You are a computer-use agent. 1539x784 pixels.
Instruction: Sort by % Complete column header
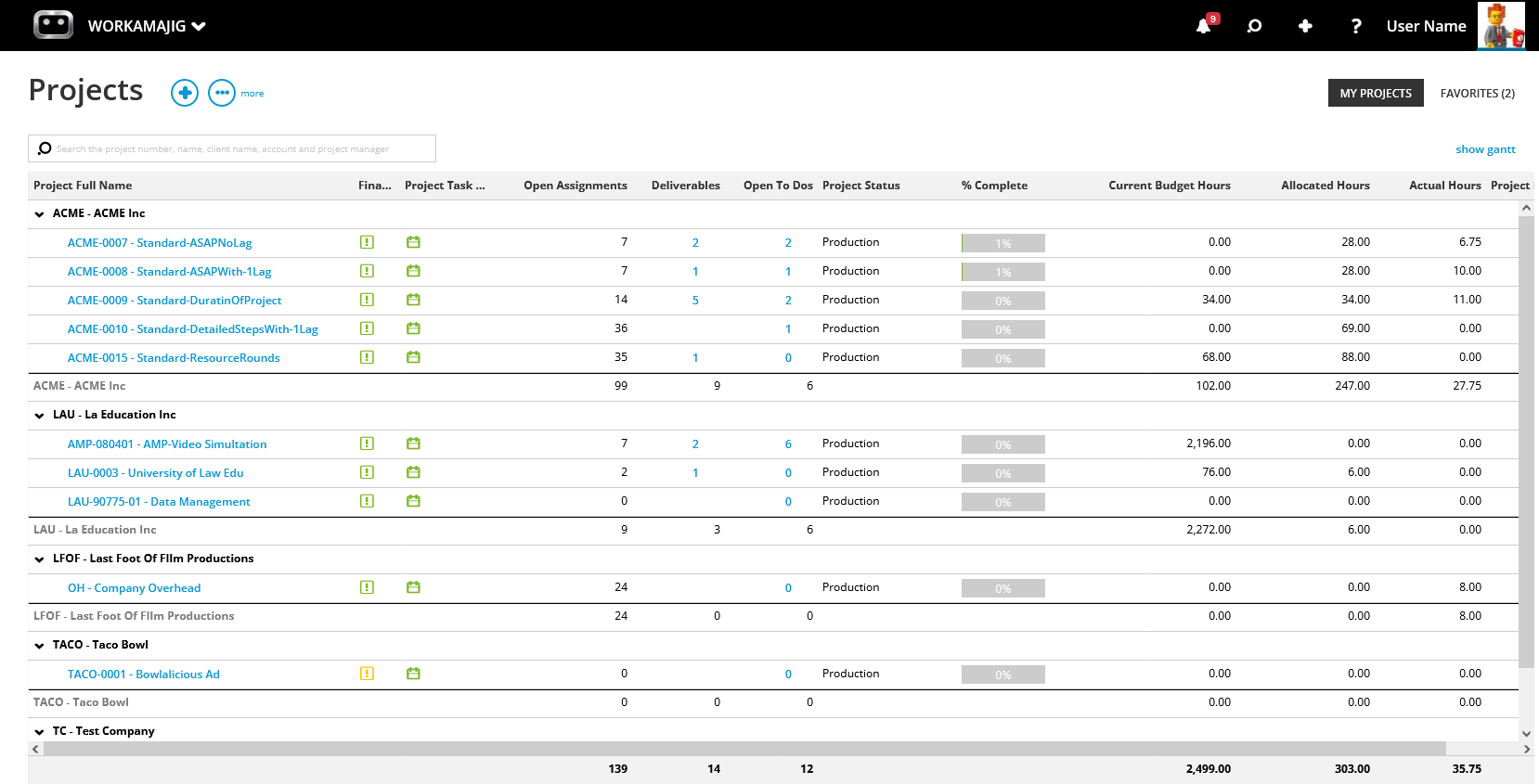pyautogui.click(x=994, y=186)
